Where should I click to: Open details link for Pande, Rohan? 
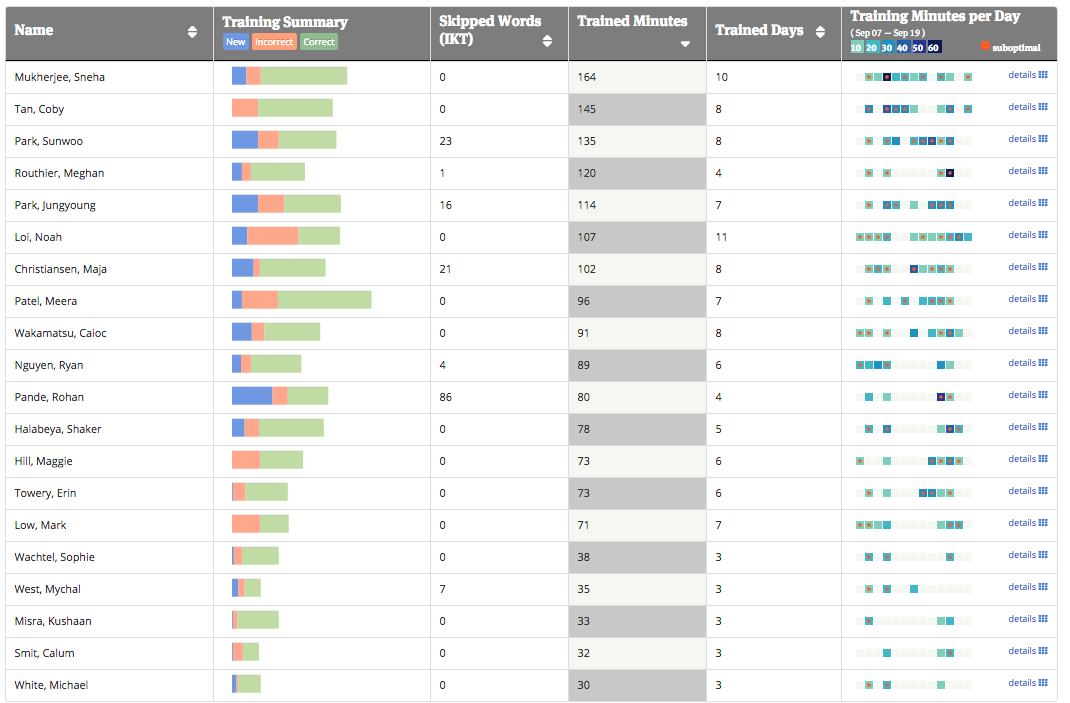(1022, 395)
